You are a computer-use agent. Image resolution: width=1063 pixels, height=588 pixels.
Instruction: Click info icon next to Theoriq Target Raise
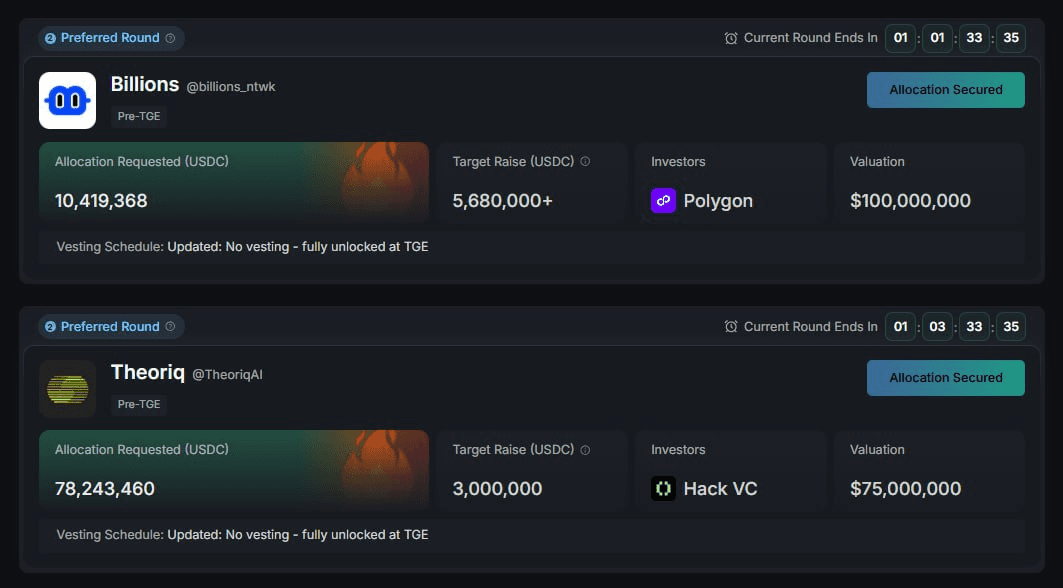585,450
